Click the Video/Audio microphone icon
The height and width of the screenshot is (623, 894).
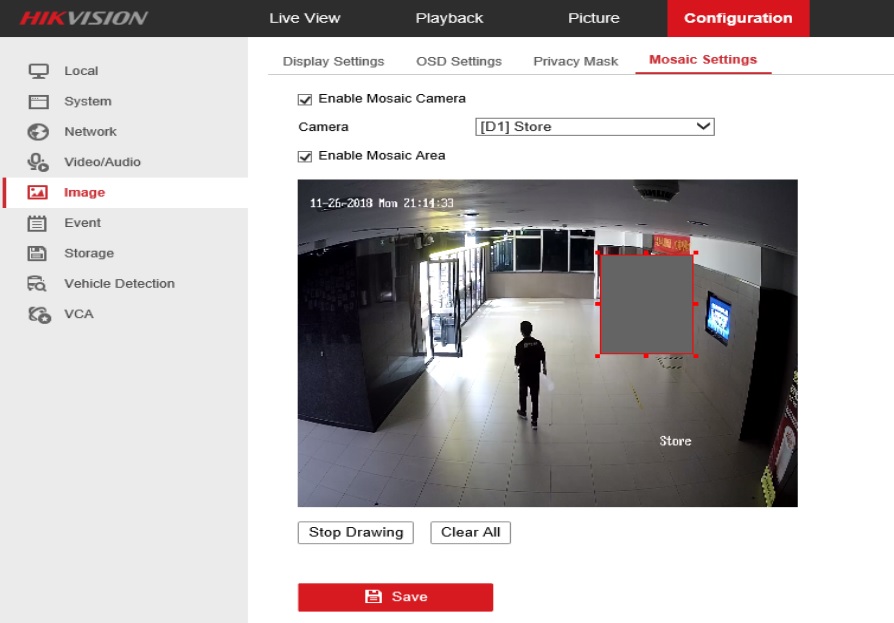pyautogui.click(x=38, y=162)
